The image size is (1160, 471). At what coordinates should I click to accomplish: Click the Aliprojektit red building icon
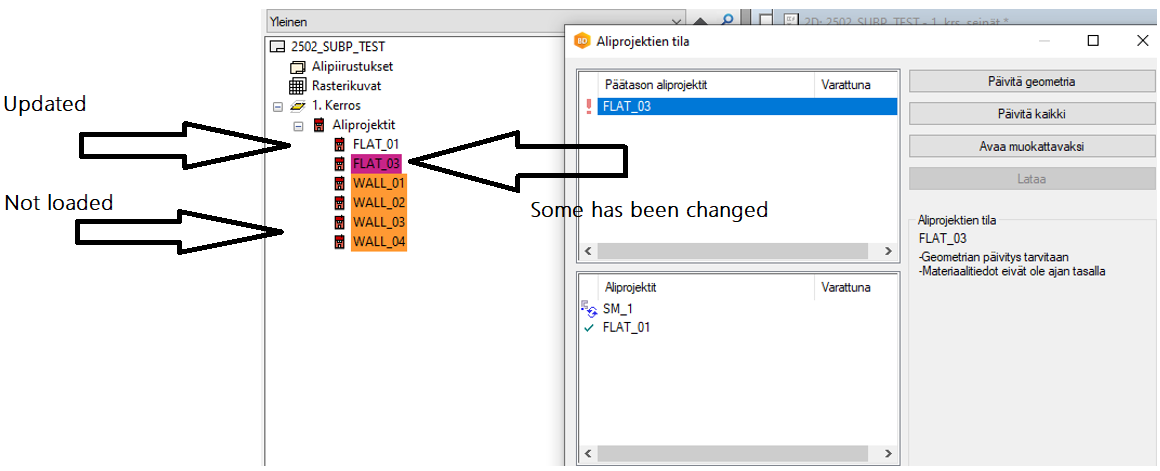(x=319, y=125)
